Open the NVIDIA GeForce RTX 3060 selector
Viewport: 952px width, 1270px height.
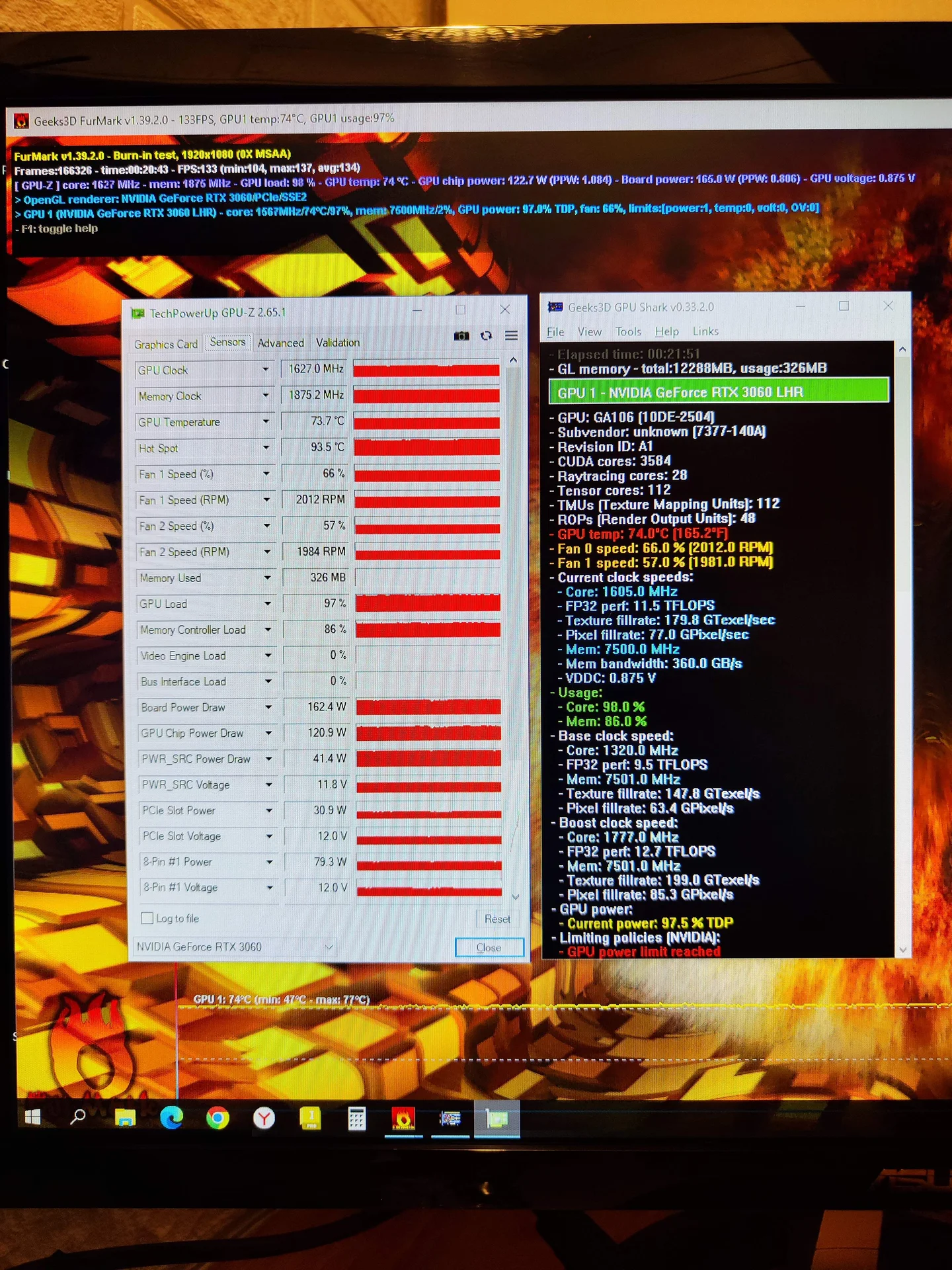(234, 947)
